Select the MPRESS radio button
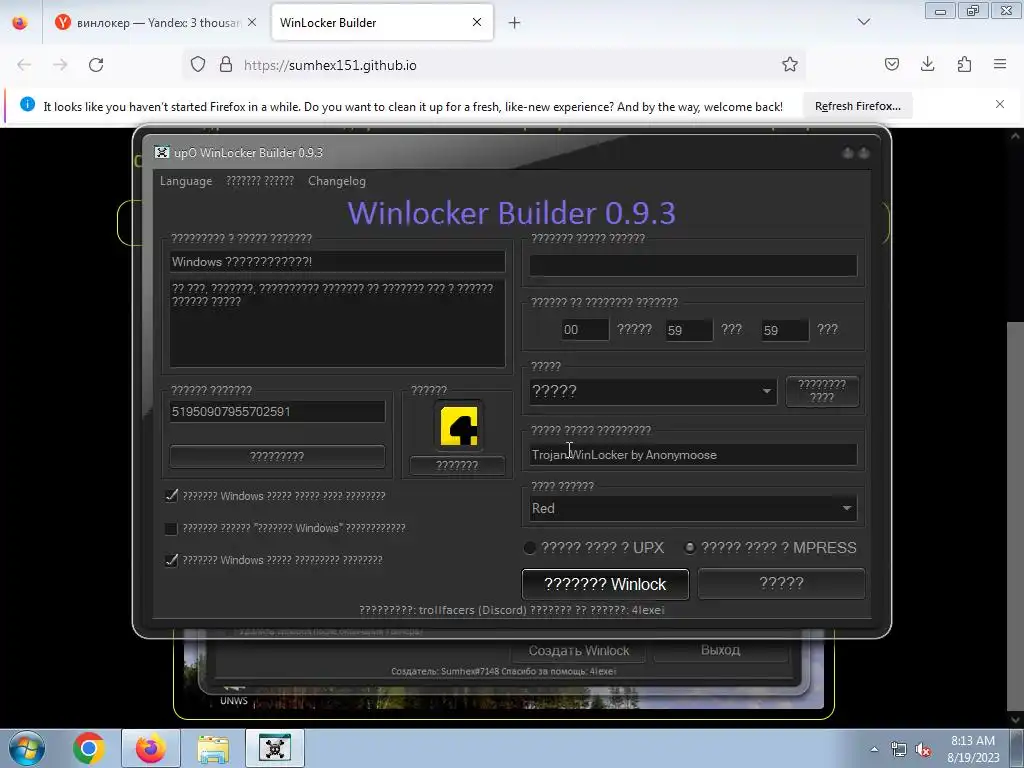The height and width of the screenshot is (768, 1024). 690,548
